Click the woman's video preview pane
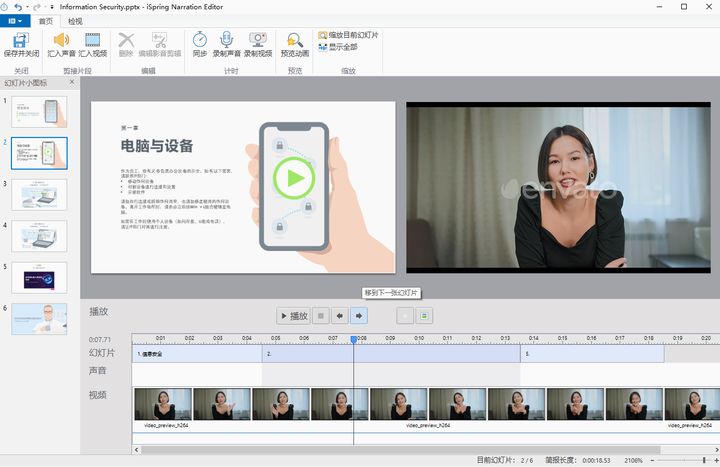The image size is (720, 467). (x=558, y=187)
